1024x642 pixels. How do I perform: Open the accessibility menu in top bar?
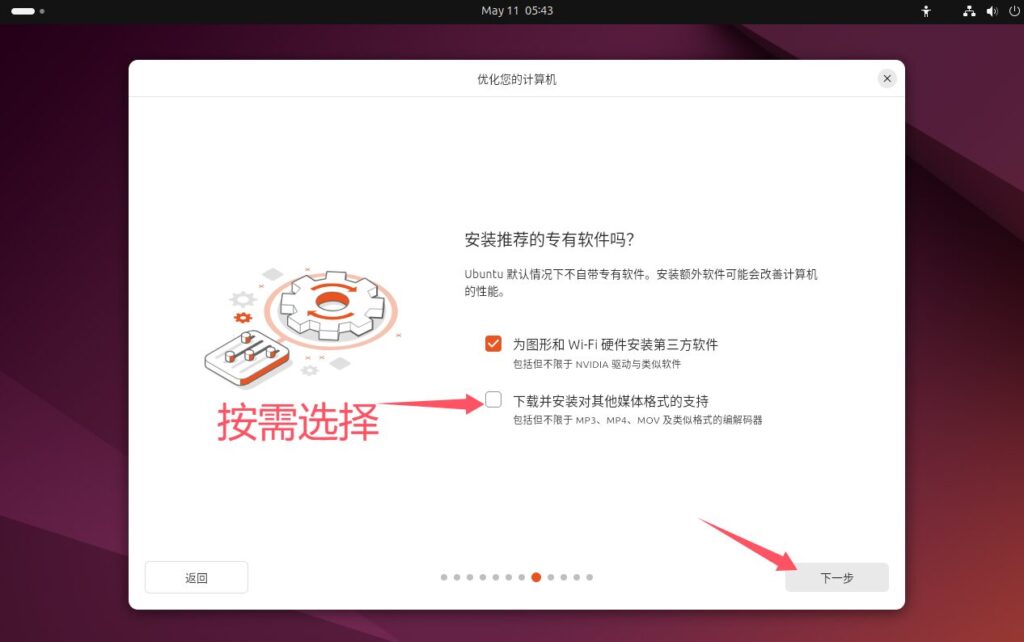pos(926,11)
